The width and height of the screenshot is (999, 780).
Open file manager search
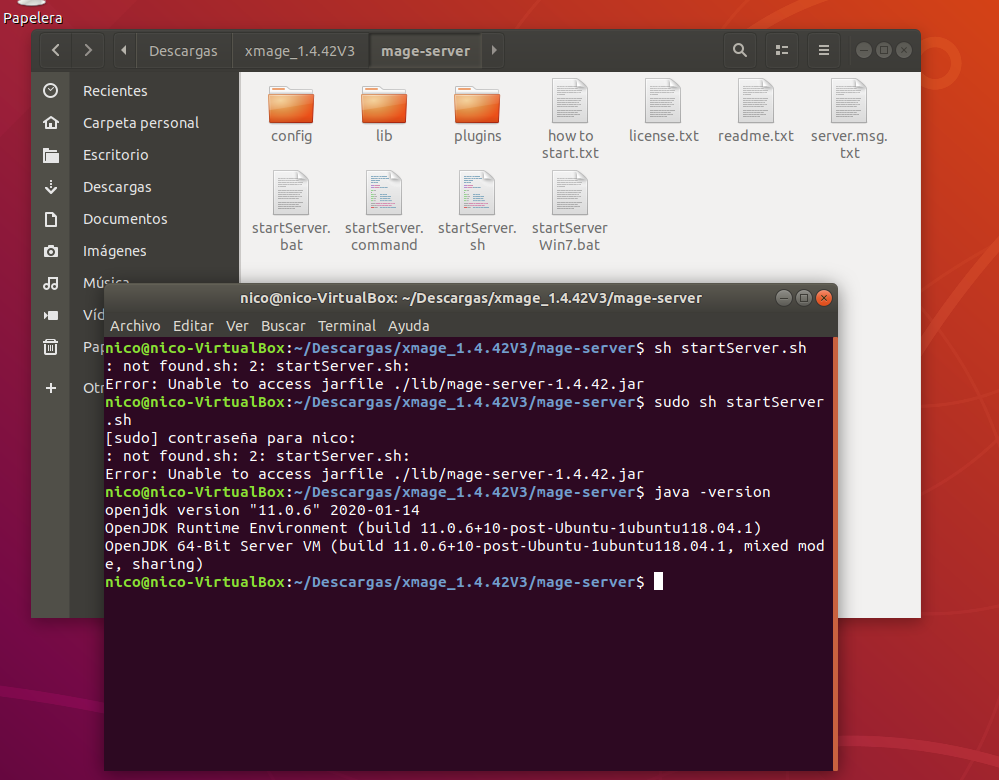coord(740,50)
